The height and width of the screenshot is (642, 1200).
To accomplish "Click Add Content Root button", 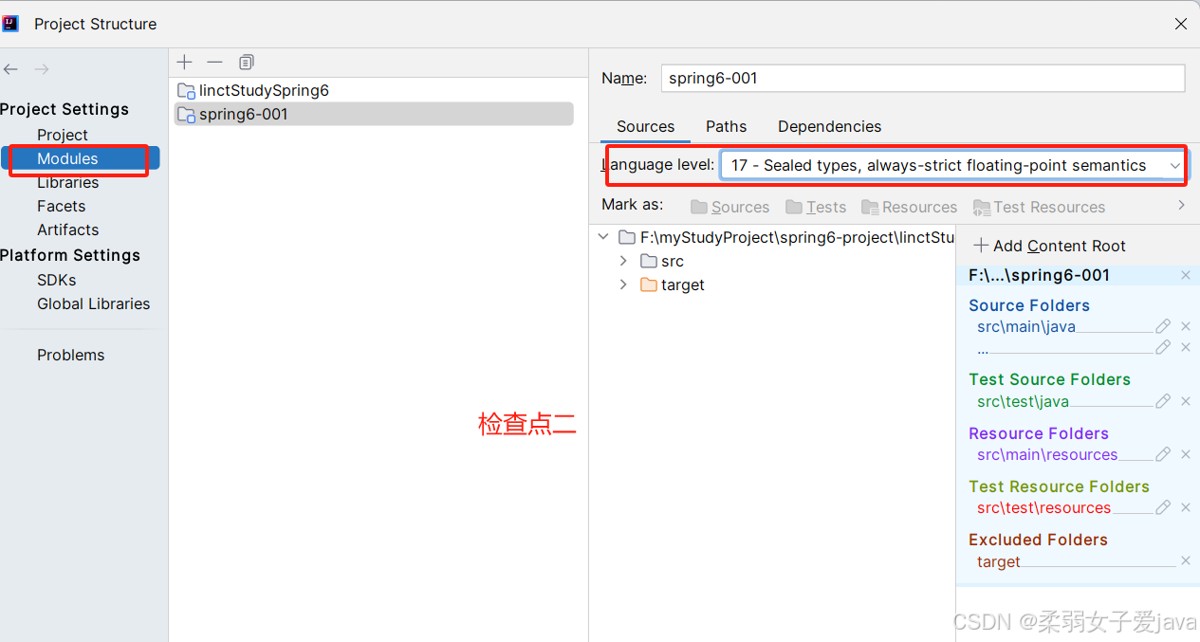I will pos(1050,246).
